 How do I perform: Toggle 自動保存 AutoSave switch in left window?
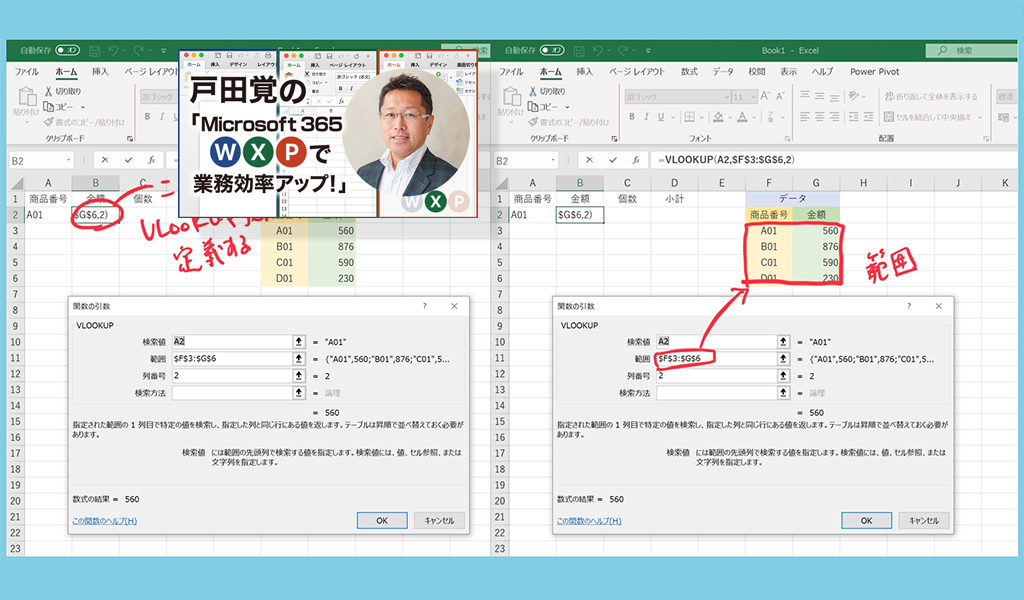pos(67,50)
